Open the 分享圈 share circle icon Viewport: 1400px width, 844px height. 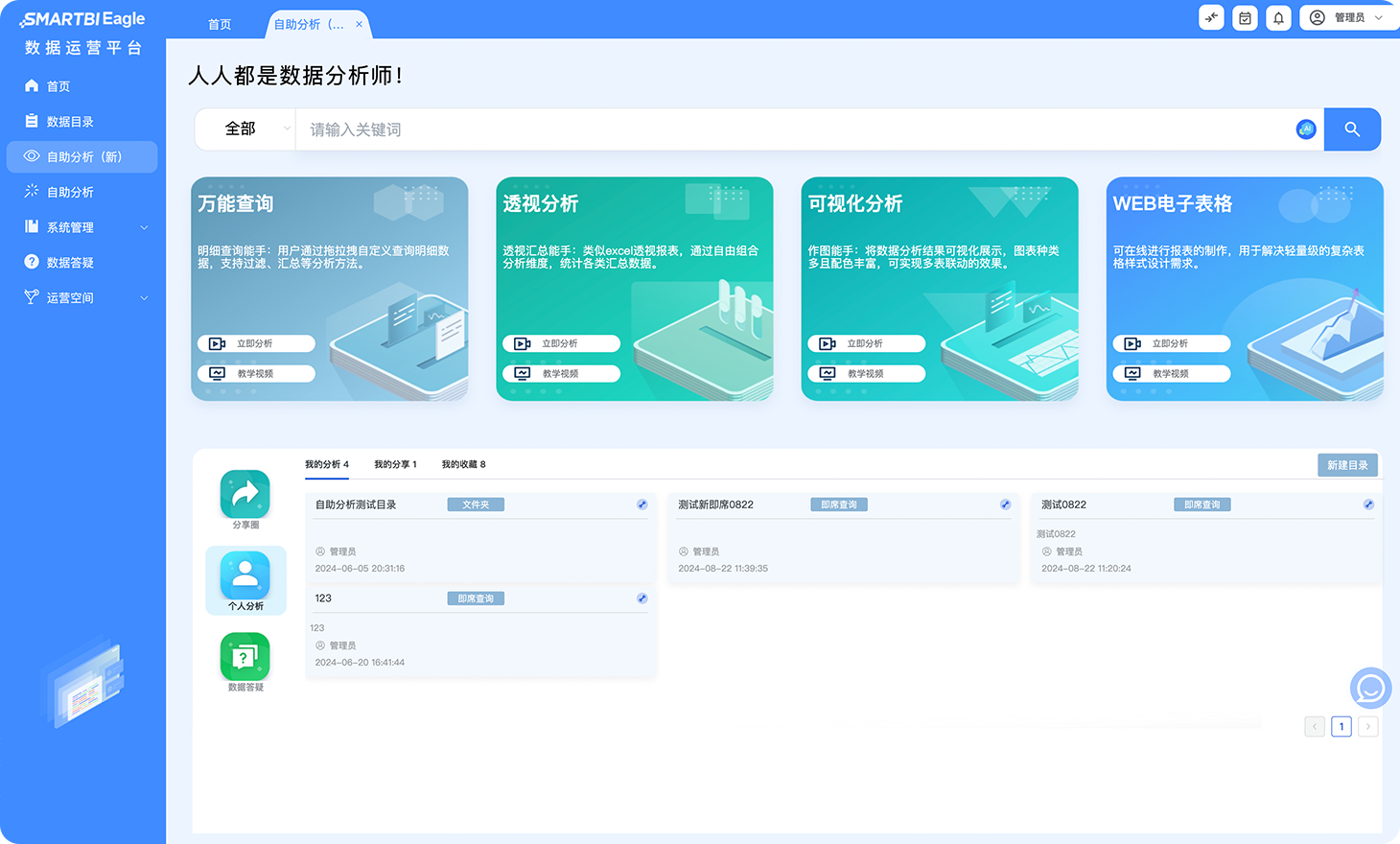coord(245,495)
